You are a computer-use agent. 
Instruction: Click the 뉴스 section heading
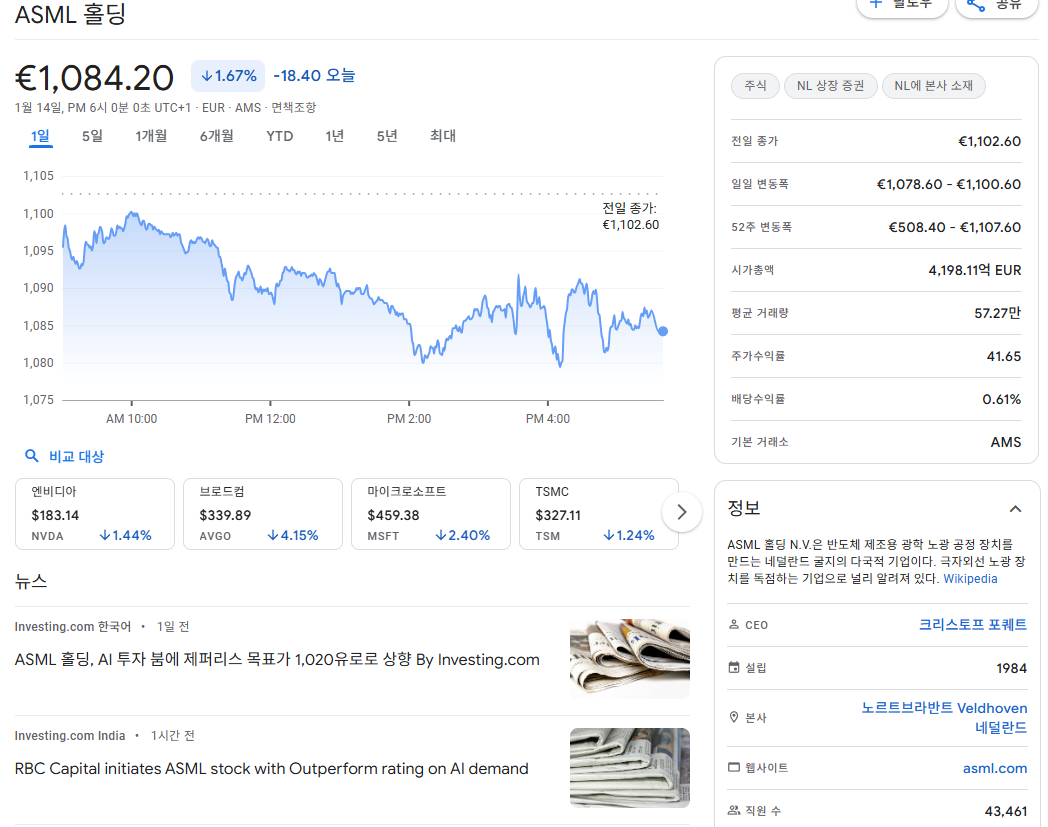tap(31, 581)
